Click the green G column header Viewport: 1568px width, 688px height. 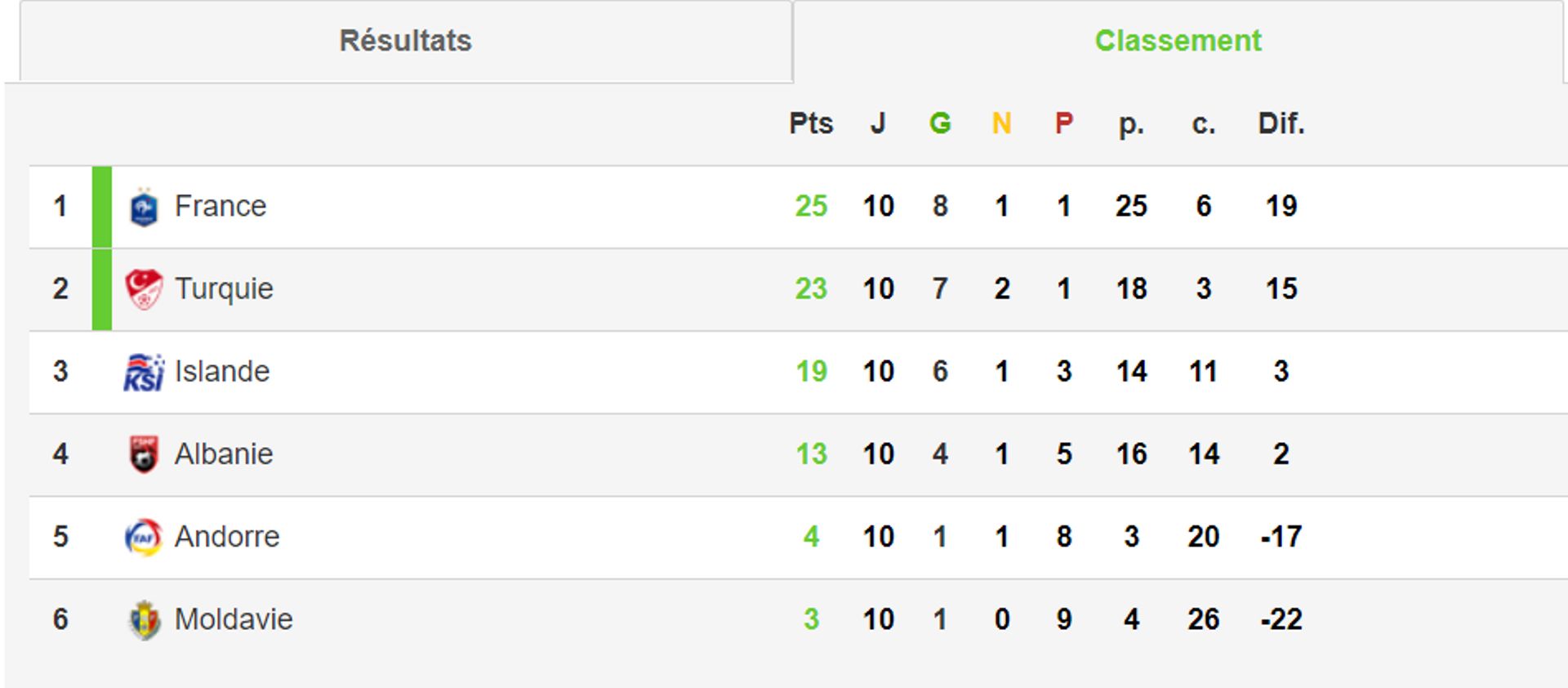point(940,123)
